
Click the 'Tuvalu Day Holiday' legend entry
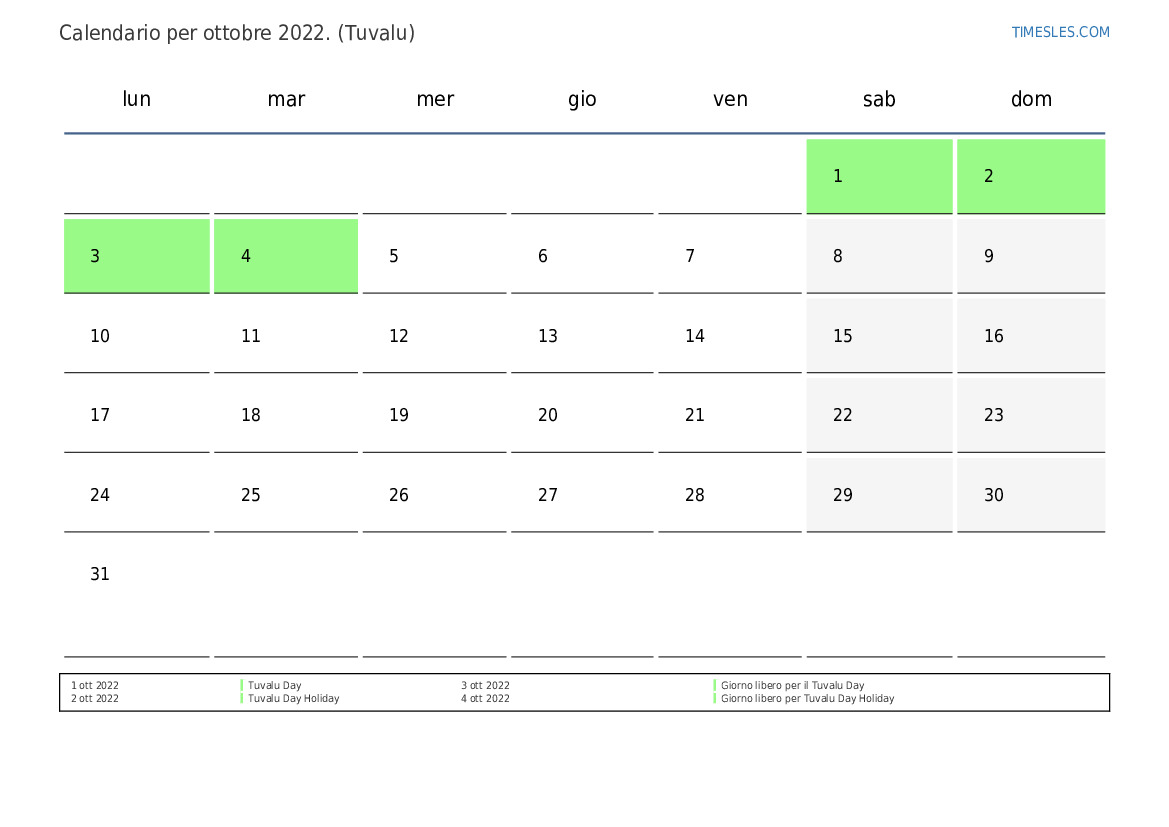(x=293, y=699)
